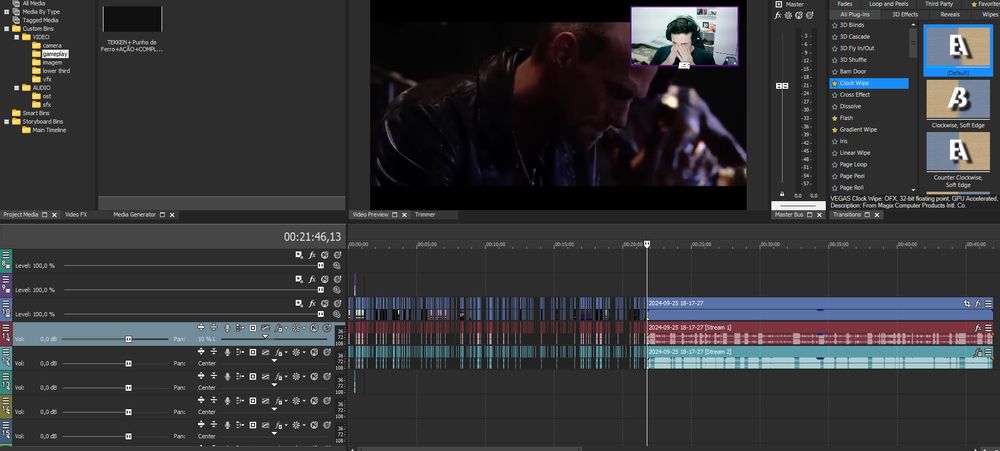1000x451 pixels.
Task: Collapse the Custom Bins tree node
Action: pyautogui.click(x=7, y=29)
